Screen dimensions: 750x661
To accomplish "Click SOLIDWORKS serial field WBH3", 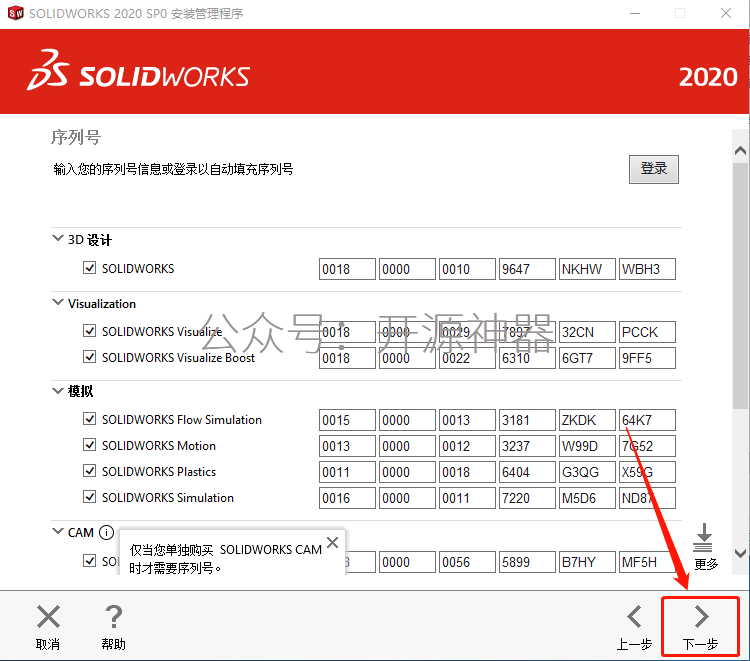I will click(647, 269).
